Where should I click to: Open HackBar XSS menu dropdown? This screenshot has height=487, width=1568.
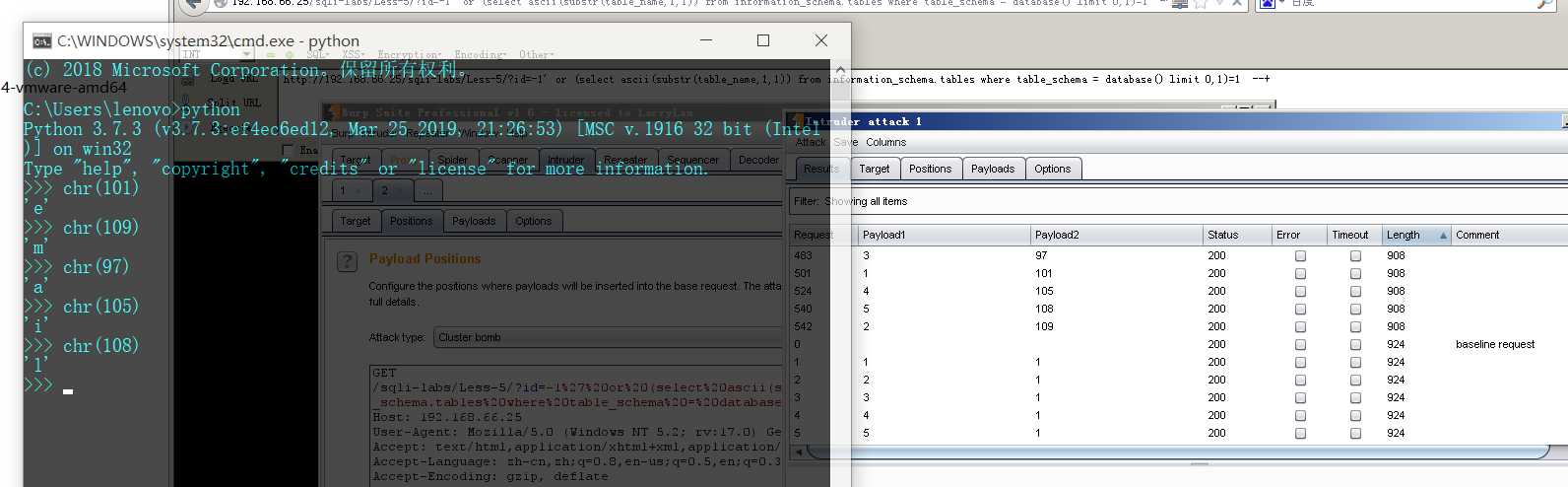click(355, 55)
